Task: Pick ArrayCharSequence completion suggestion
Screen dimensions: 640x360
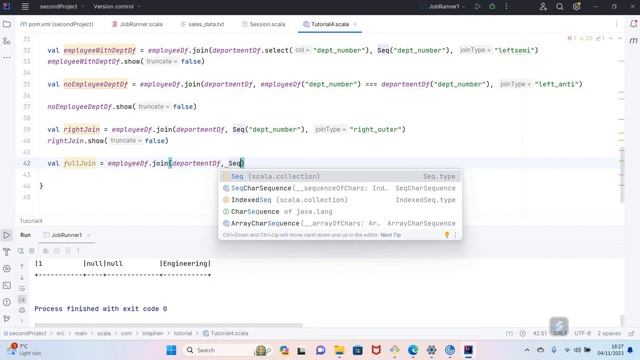Action: (x=340, y=223)
